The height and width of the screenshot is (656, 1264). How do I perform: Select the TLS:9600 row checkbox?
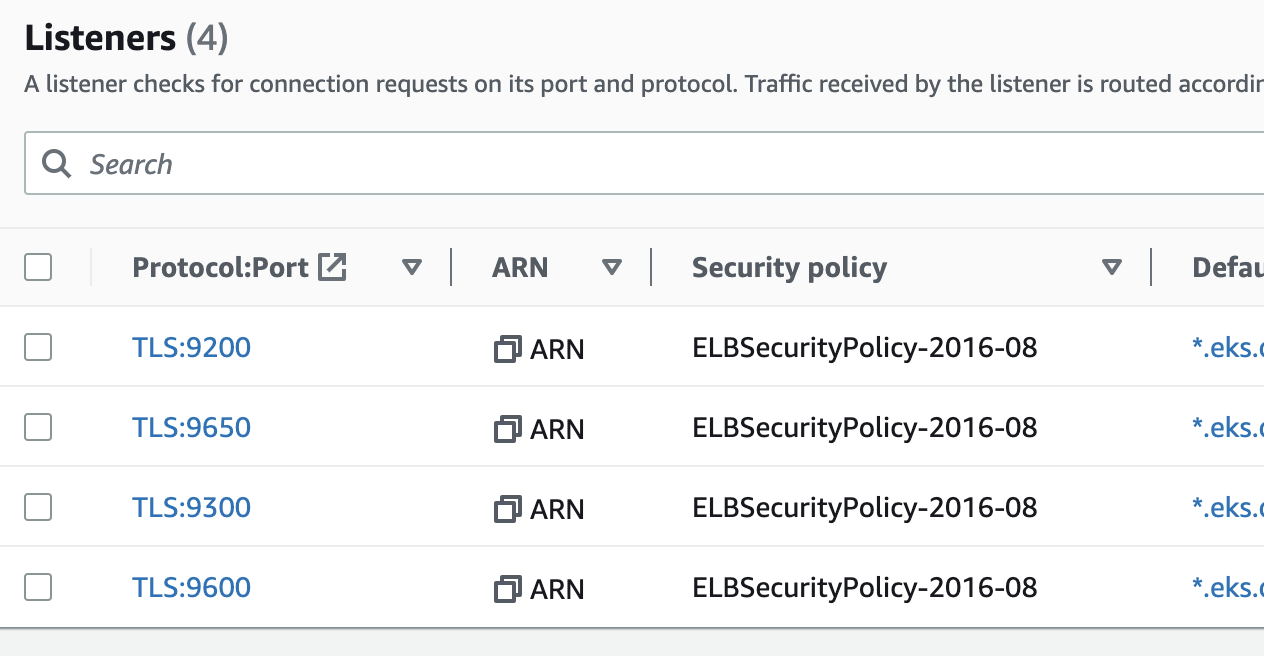[37, 587]
